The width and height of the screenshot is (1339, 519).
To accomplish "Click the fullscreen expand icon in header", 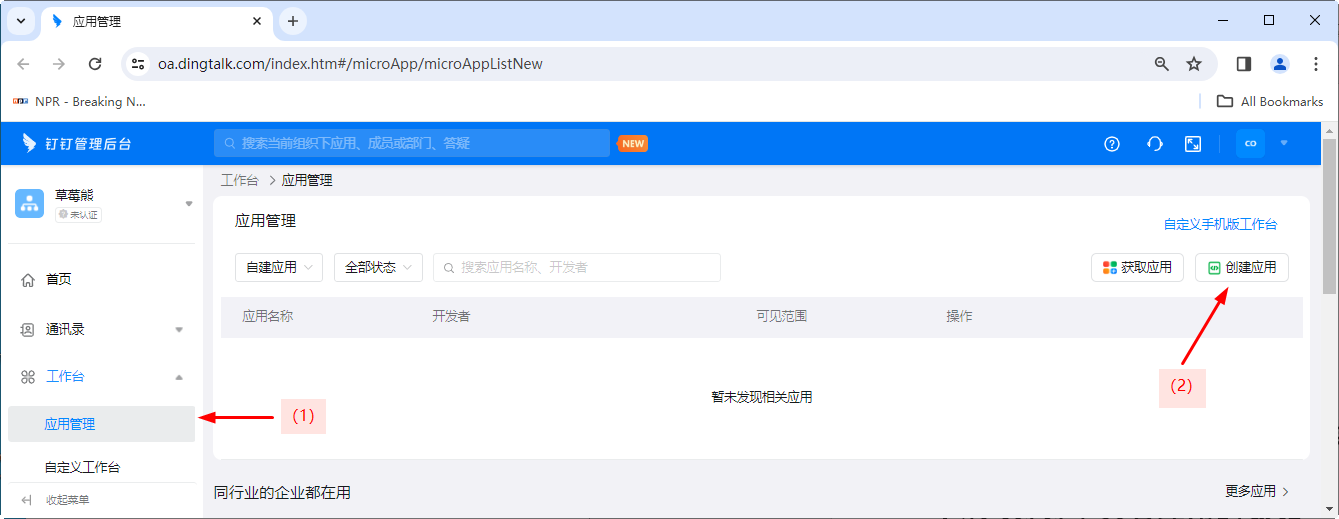I will 1193,144.
